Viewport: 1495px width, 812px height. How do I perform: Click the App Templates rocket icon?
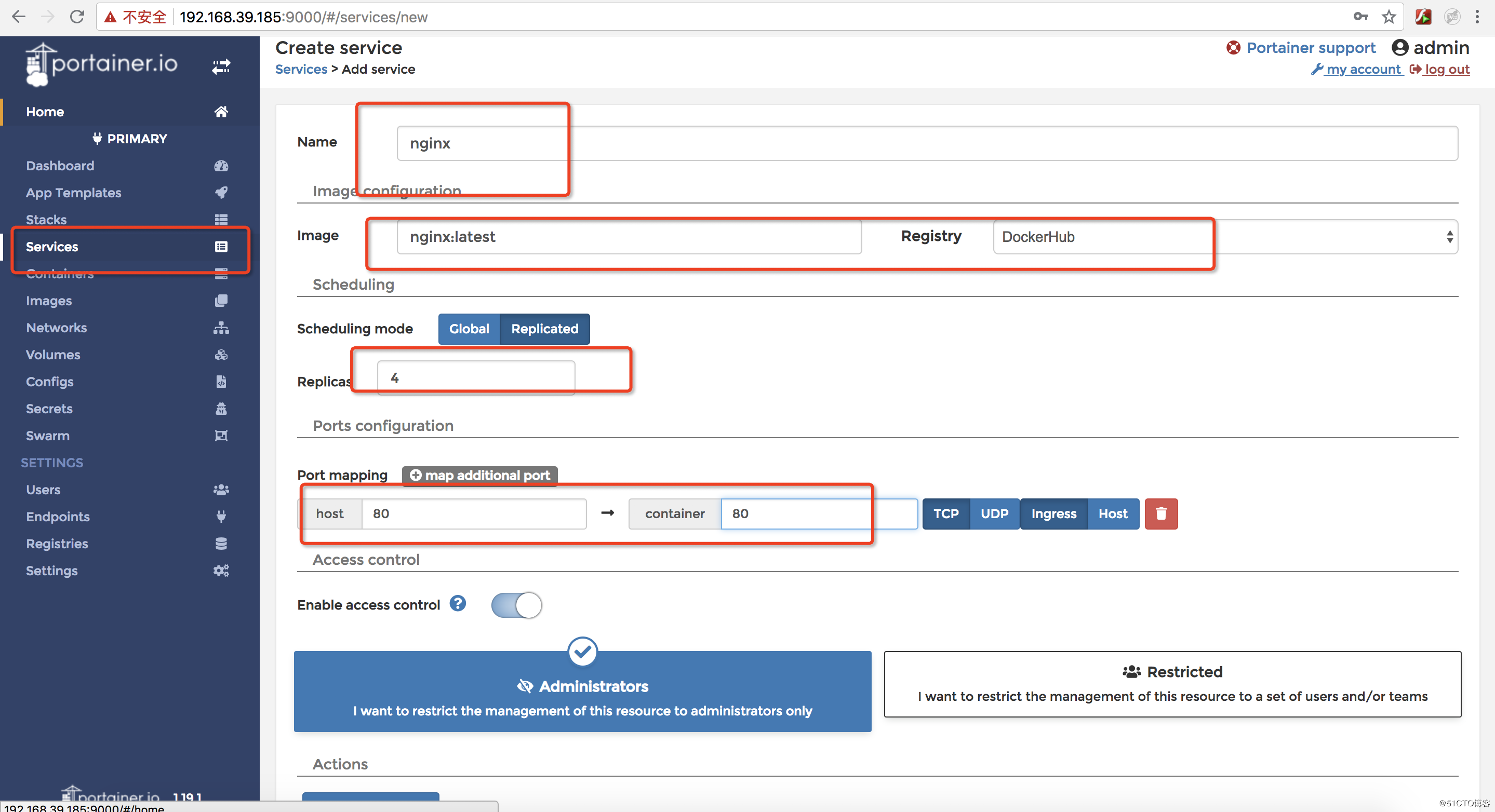point(221,193)
